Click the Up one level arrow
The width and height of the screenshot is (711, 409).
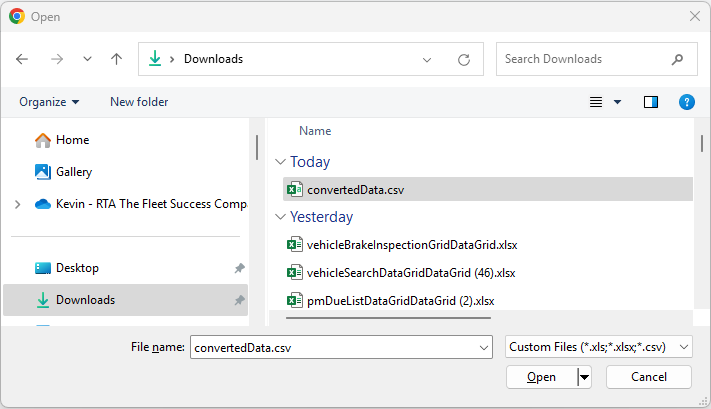pos(116,59)
